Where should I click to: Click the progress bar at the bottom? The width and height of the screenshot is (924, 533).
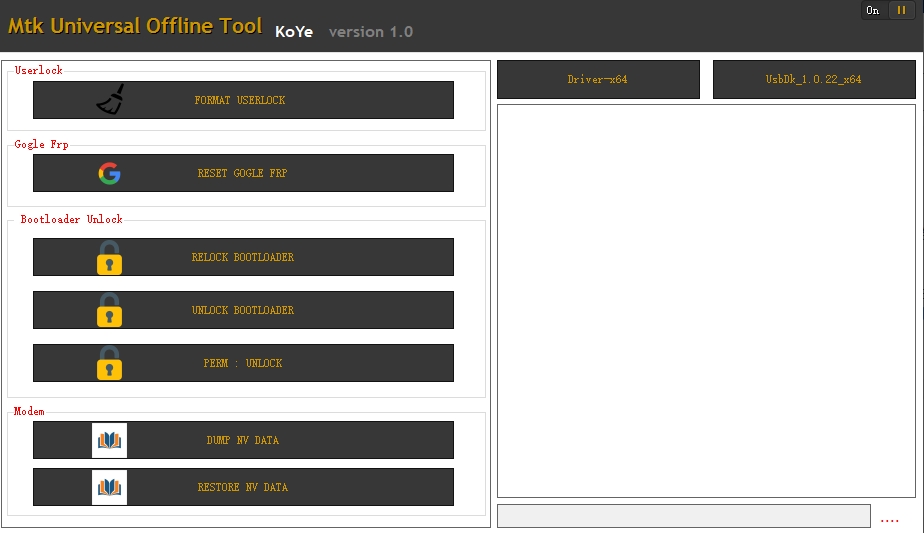click(684, 516)
